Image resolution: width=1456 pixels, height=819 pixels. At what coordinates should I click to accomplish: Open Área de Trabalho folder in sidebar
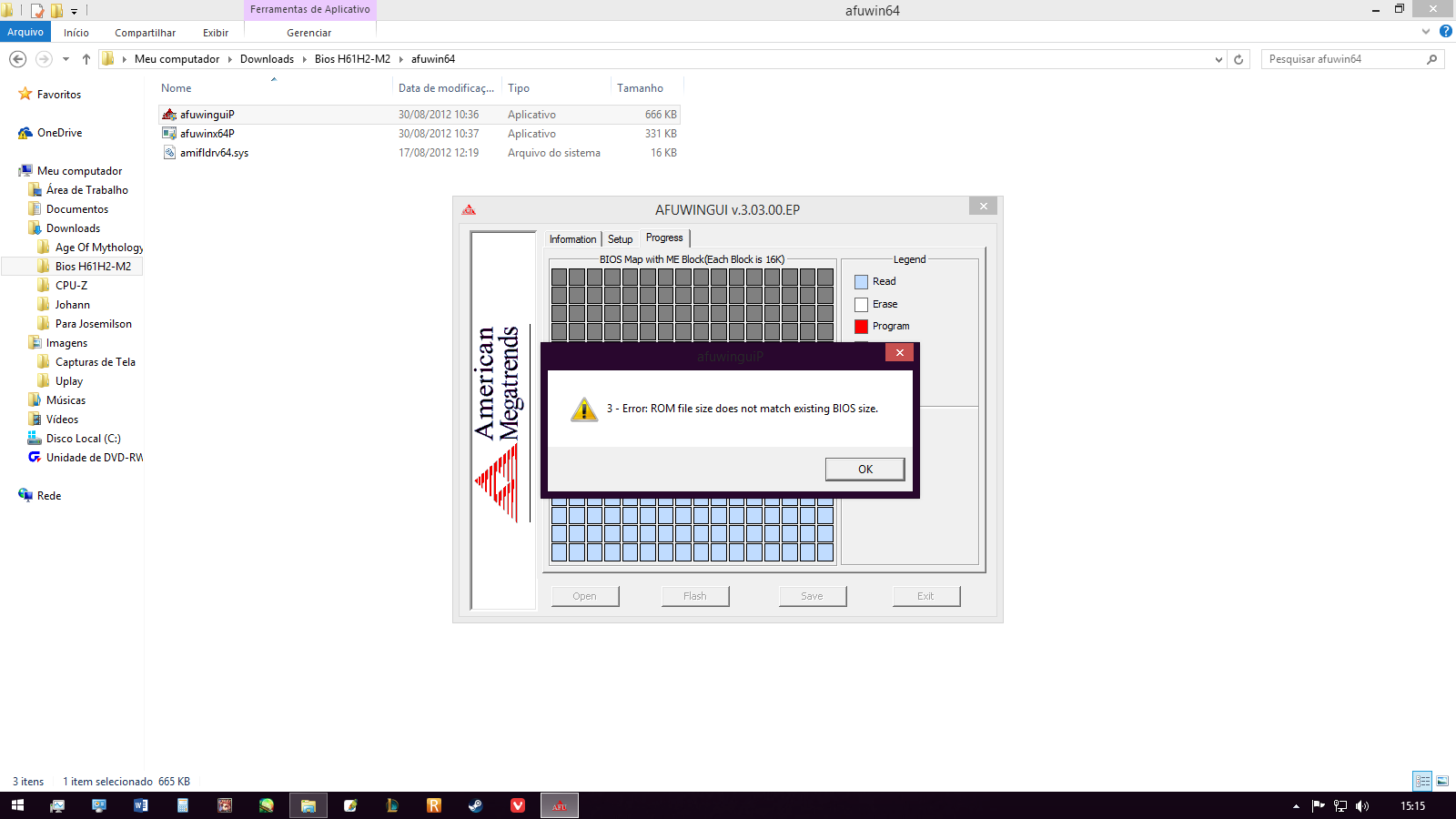pos(87,190)
